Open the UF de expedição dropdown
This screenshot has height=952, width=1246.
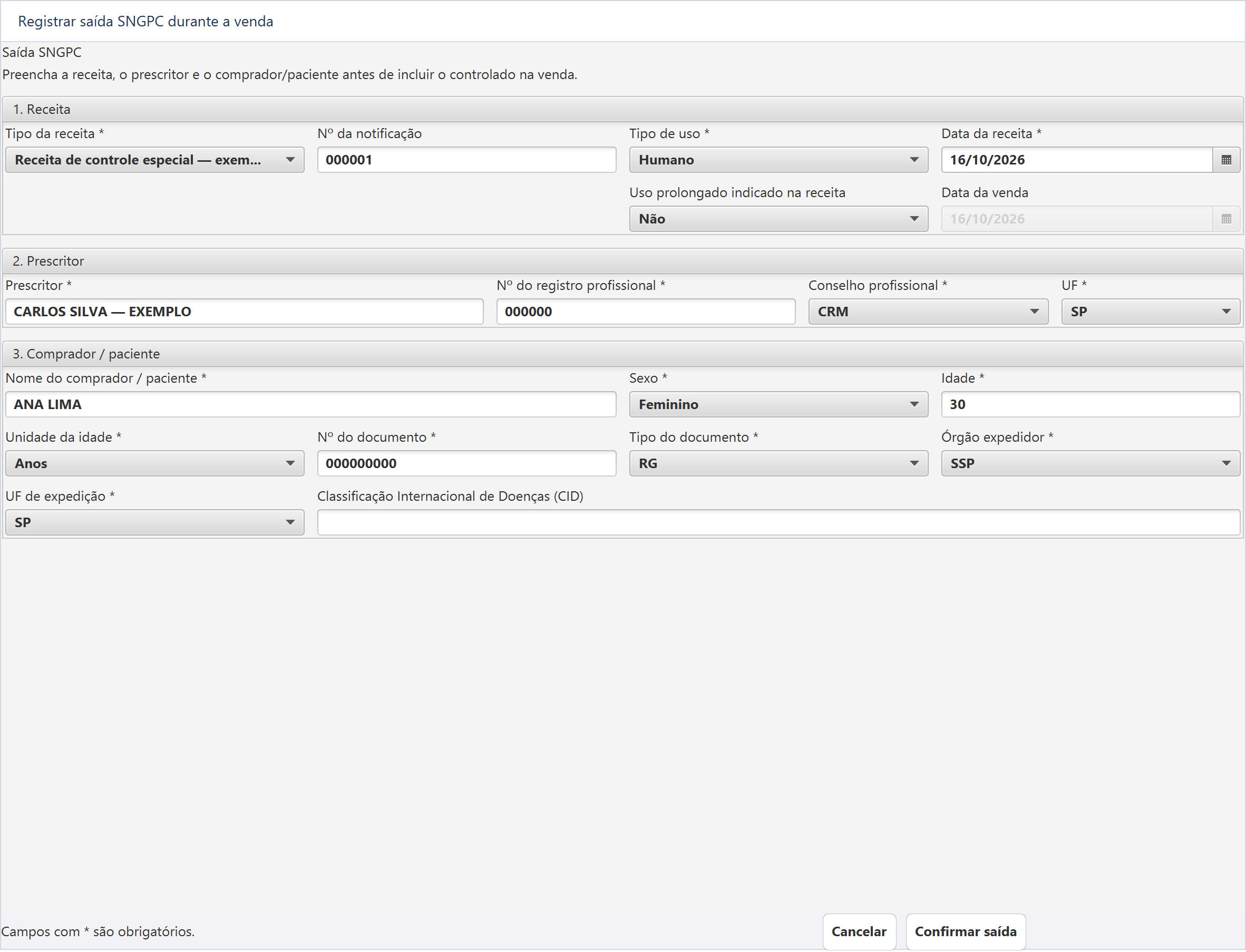click(x=154, y=522)
